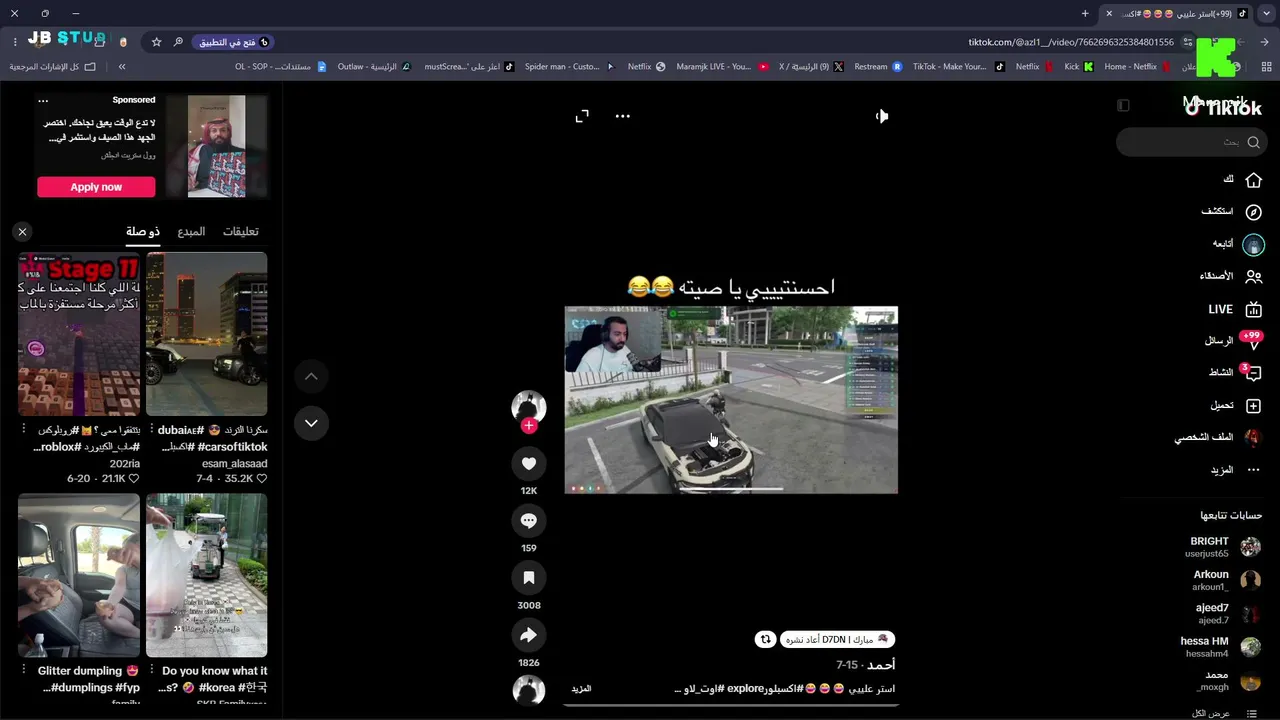1280x720 pixels.
Task: Seek using the video progress bar
Action: (x=731, y=705)
